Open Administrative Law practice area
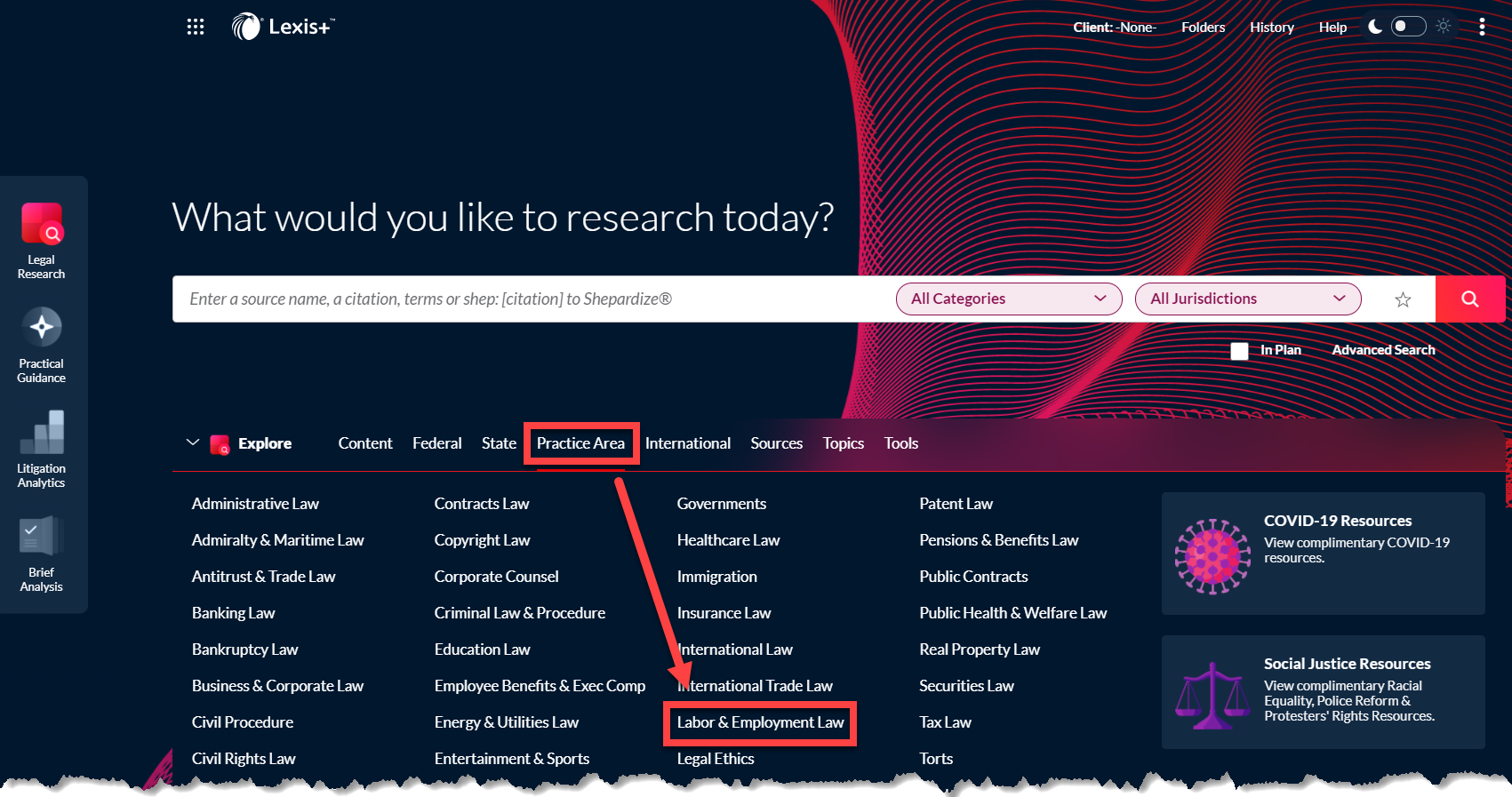1512x797 pixels. coord(255,504)
